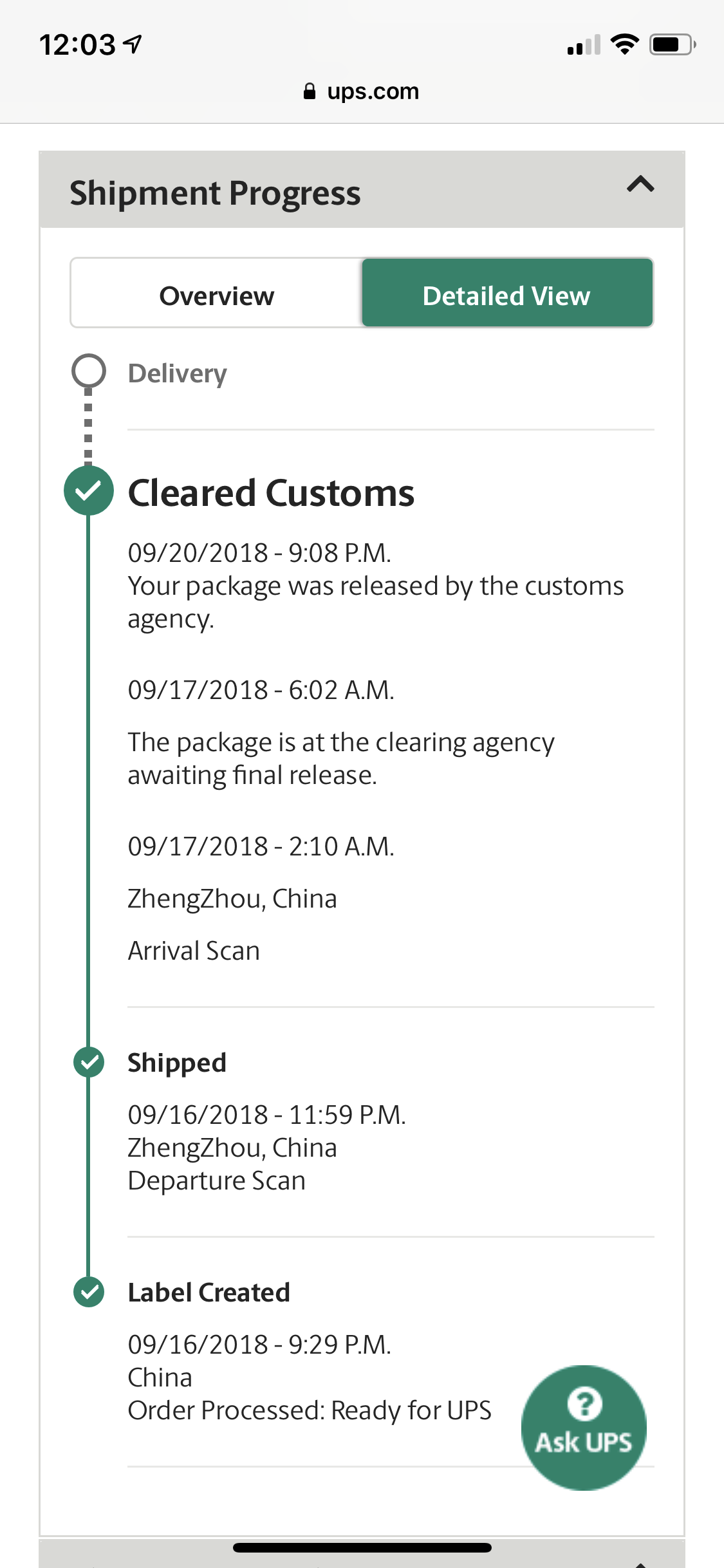Screen dimensions: 724x1568
Task: Switch to the Overview tab
Action: (x=217, y=294)
